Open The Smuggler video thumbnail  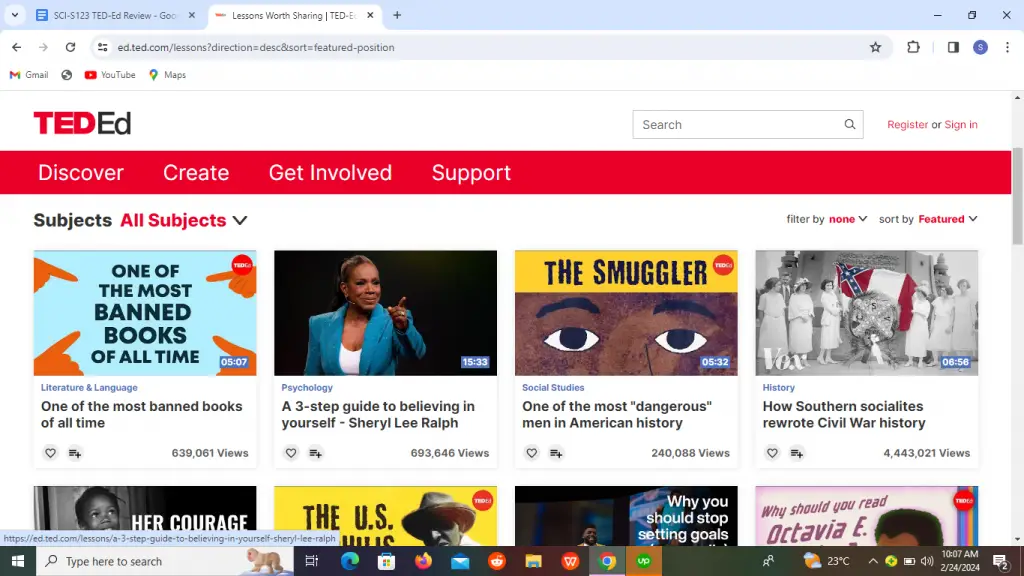tap(626, 313)
